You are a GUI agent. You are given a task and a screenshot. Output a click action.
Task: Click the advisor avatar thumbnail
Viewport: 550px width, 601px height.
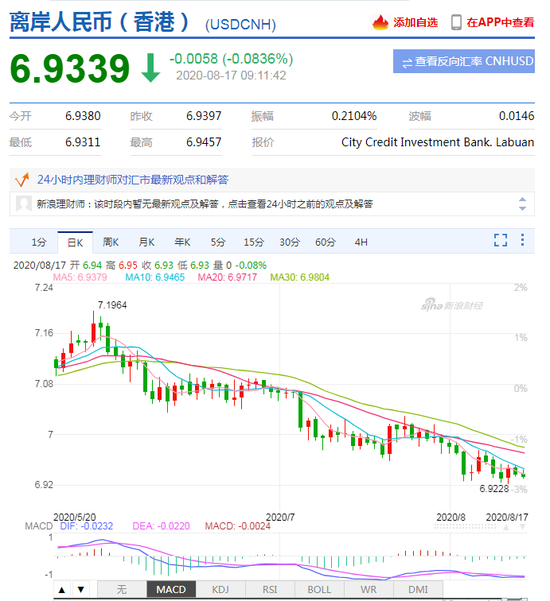coord(23,204)
